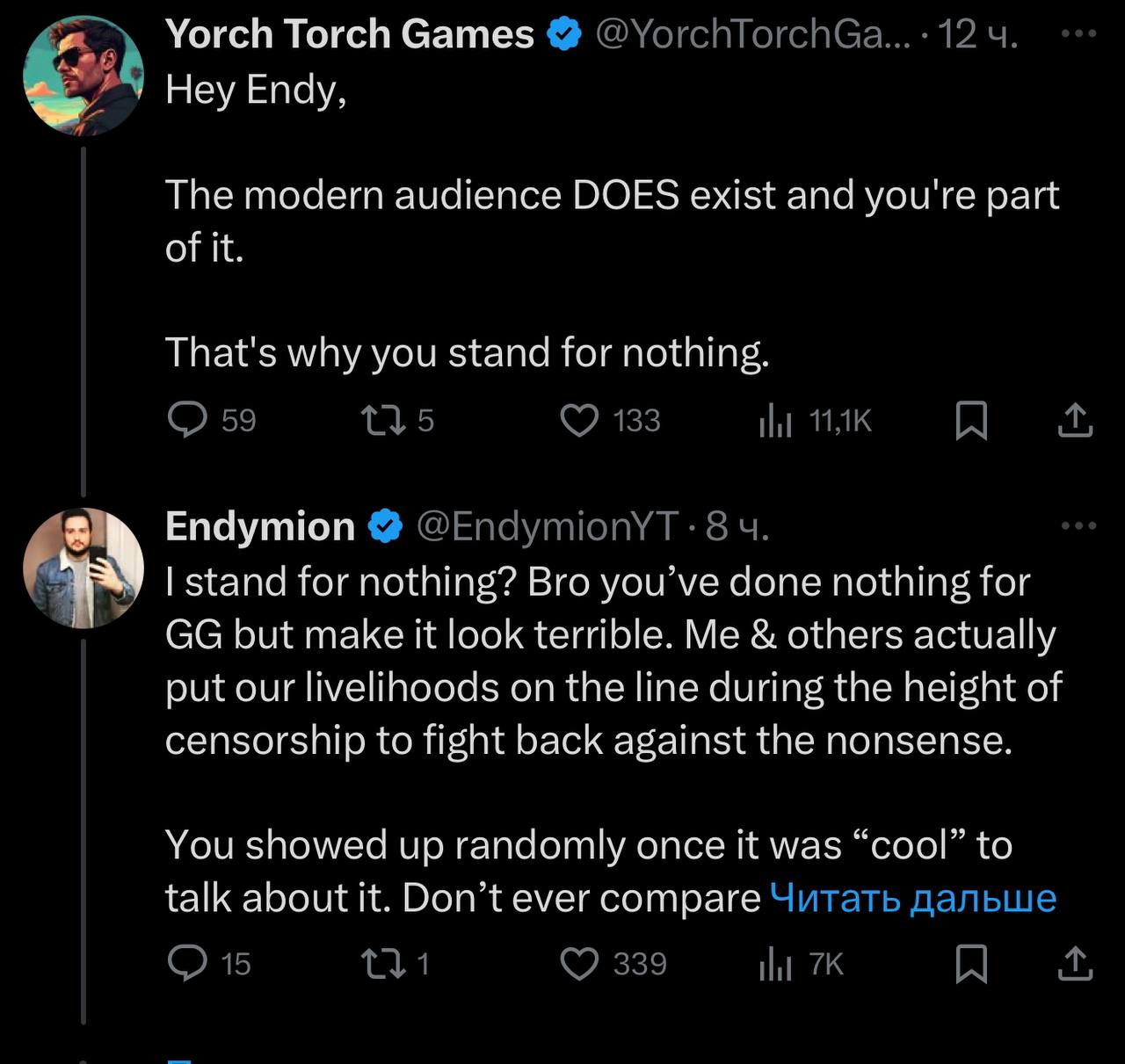Retweet the Yorch Torch Games post
Viewport: 1125px width, 1064px height.
pos(385,420)
